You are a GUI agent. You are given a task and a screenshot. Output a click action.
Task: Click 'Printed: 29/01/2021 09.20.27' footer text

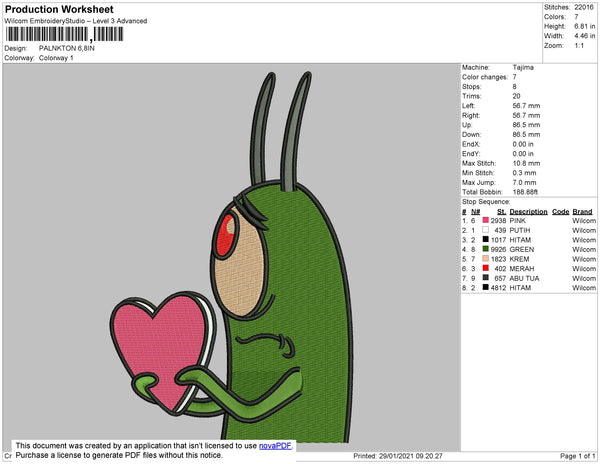click(x=398, y=456)
